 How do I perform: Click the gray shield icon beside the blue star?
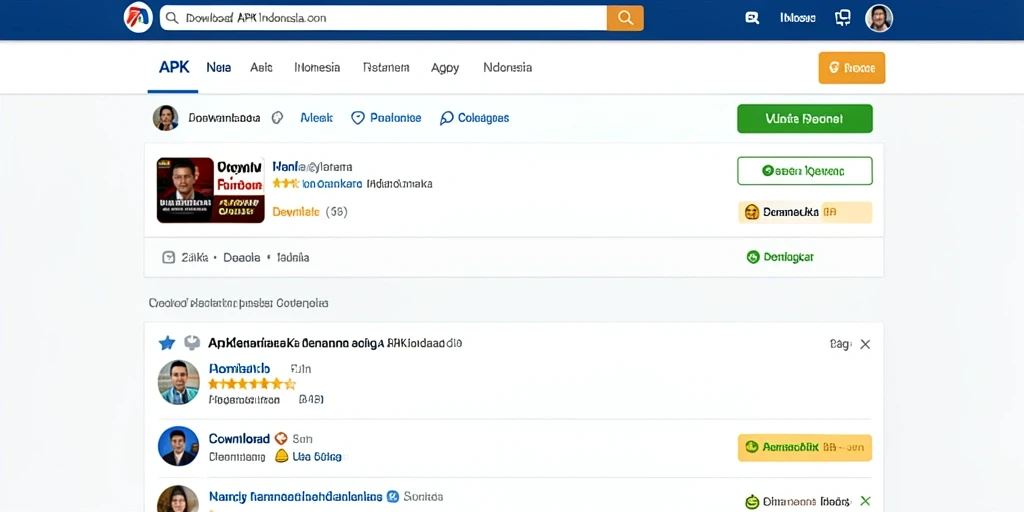tap(192, 343)
